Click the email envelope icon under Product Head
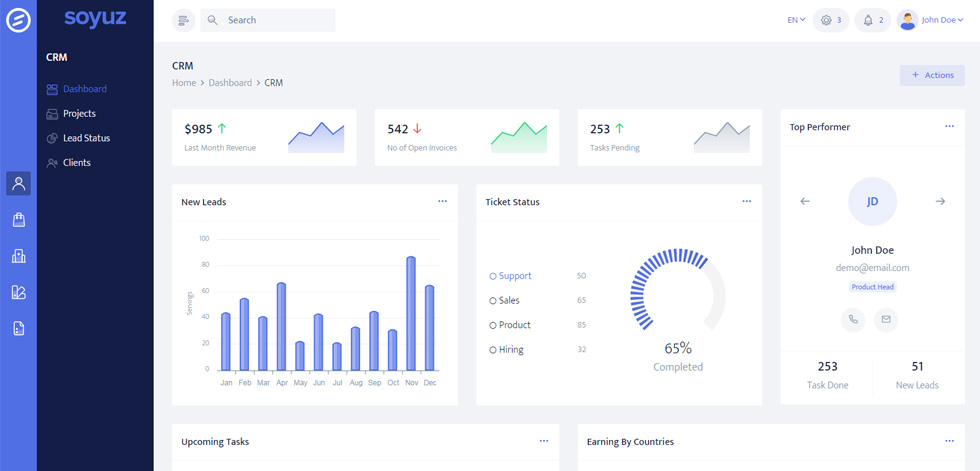Viewport: 980px width, 471px height. (886, 320)
